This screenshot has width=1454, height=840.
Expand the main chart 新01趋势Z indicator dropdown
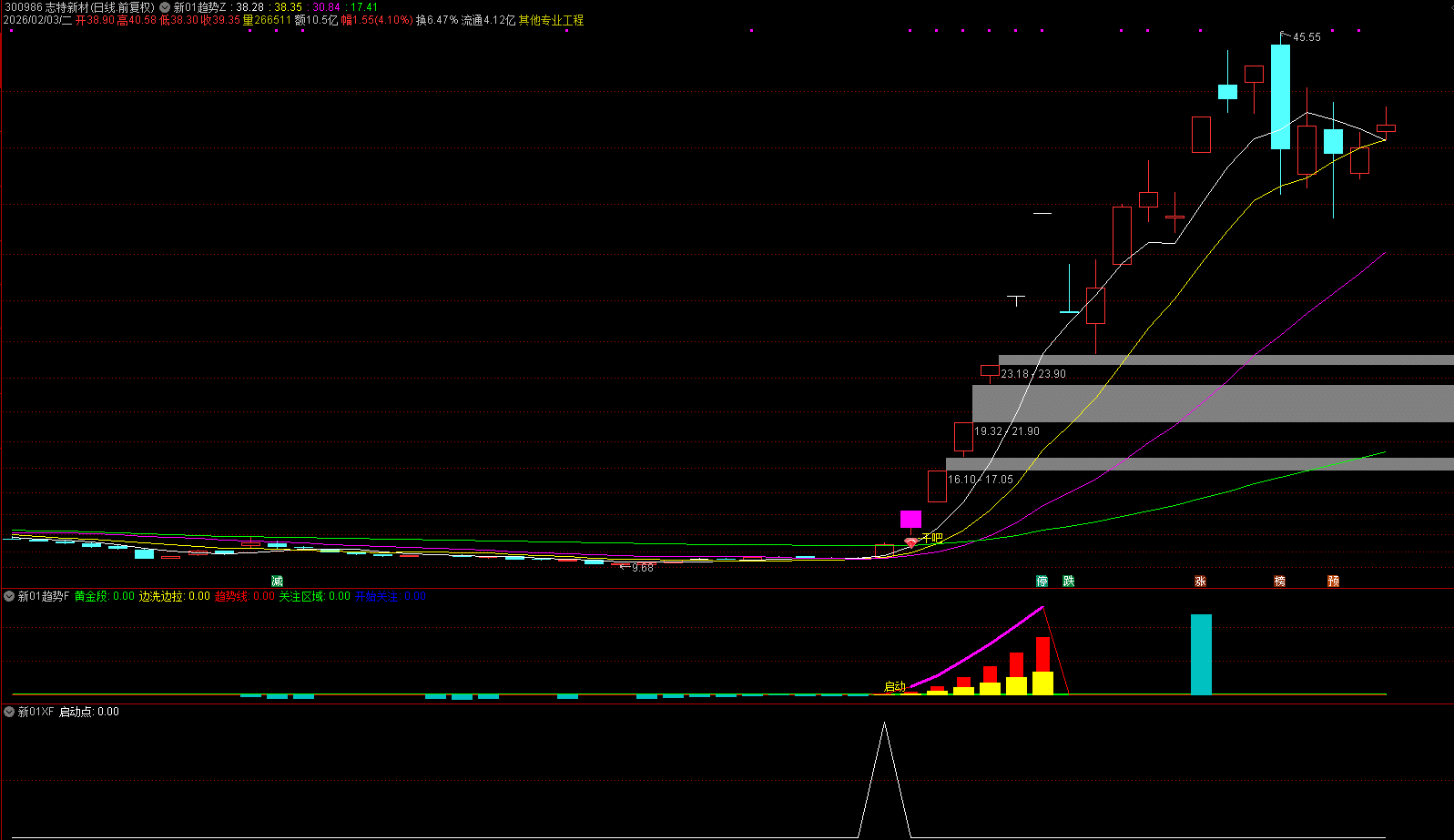click(165, 7)
